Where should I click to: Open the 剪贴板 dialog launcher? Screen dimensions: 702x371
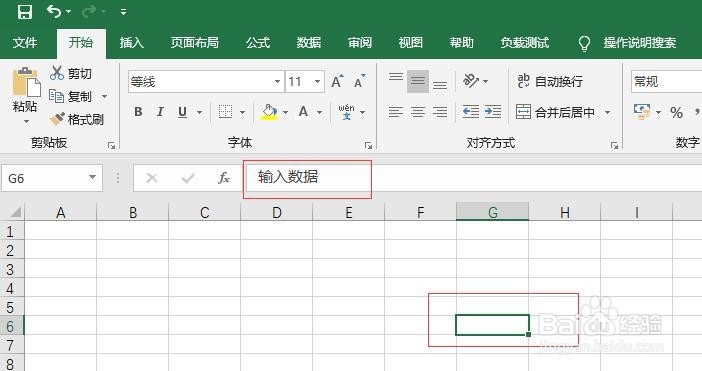pos(111,145)
